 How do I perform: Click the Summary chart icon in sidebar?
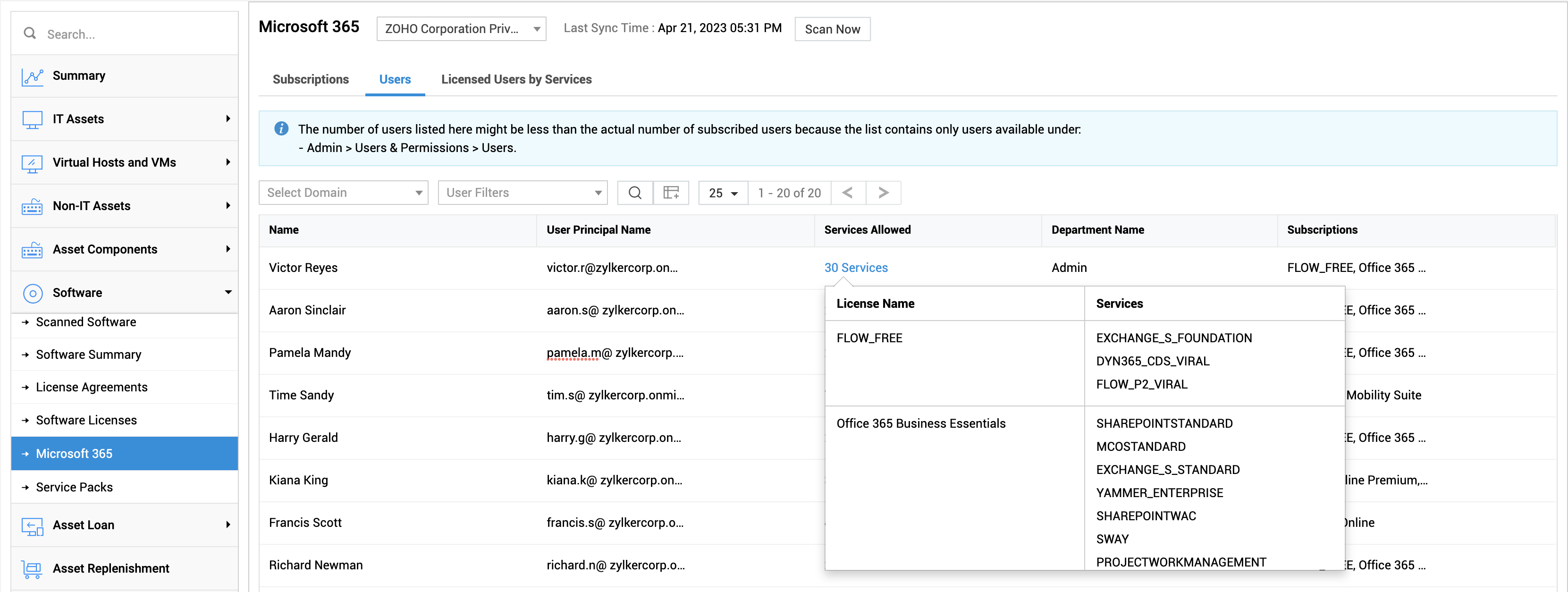[32, 77]
